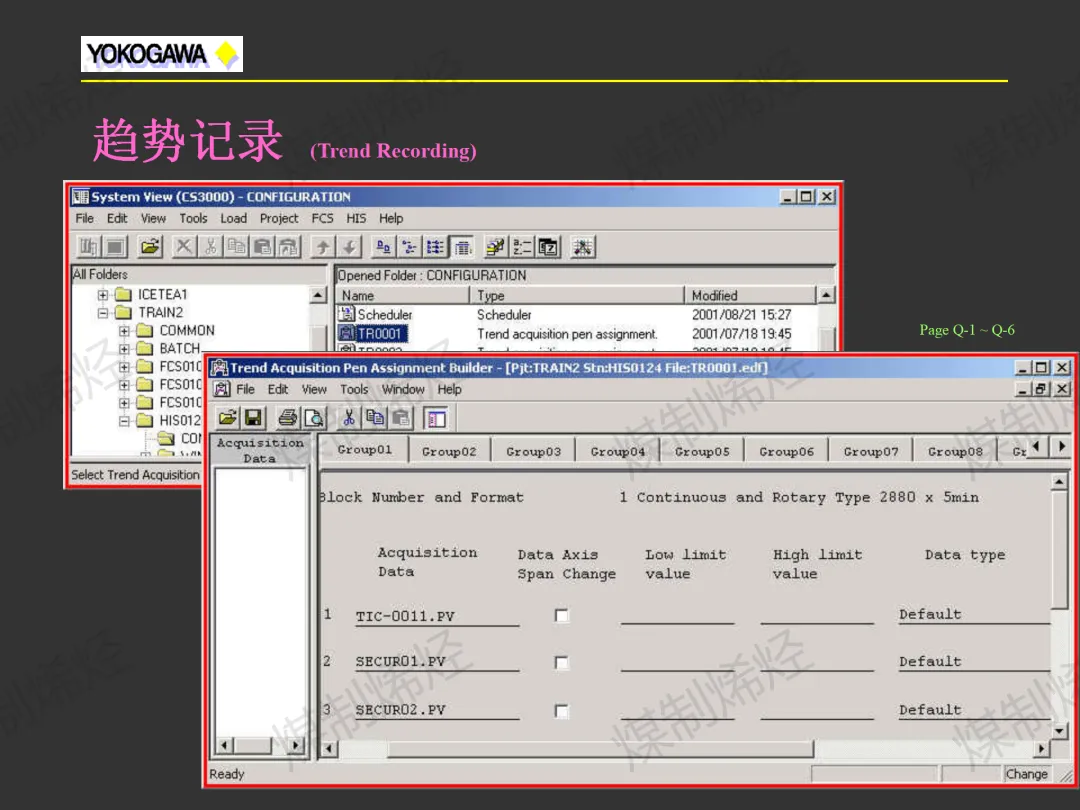Click the Data type field for SECUR02.PV
The image size is (1080, 810).
tap(974, 710)
